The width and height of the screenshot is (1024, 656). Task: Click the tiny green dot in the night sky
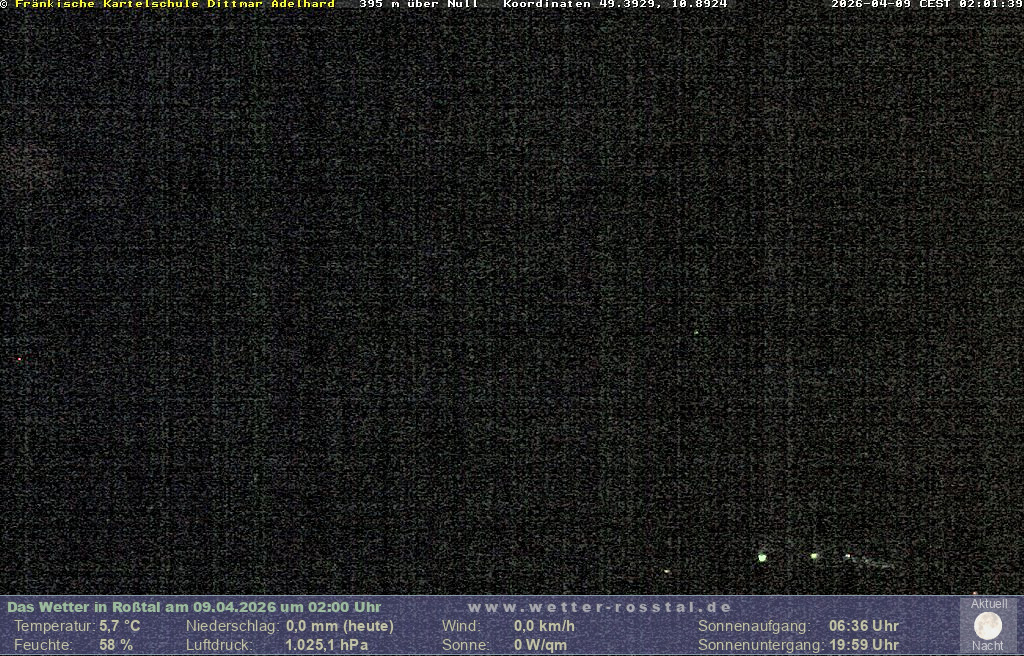pos(696,333)
